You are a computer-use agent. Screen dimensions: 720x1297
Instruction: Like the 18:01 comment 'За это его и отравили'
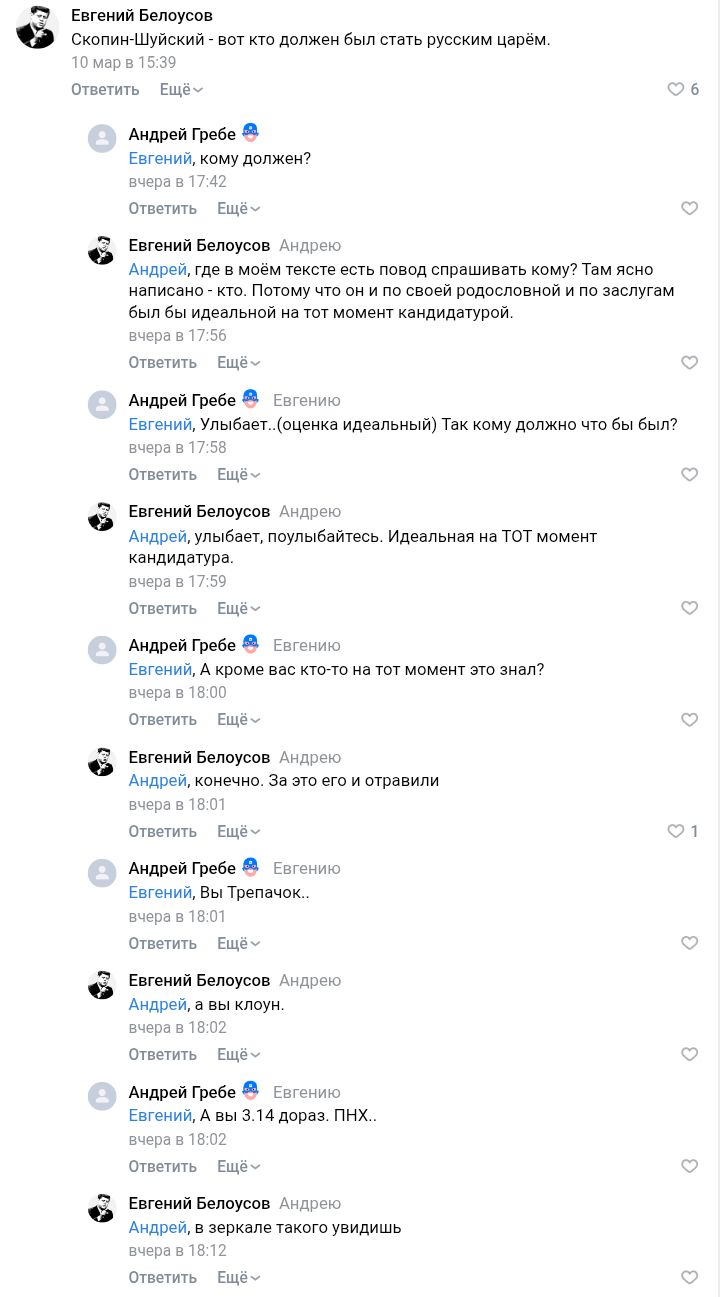pos(676,832)
